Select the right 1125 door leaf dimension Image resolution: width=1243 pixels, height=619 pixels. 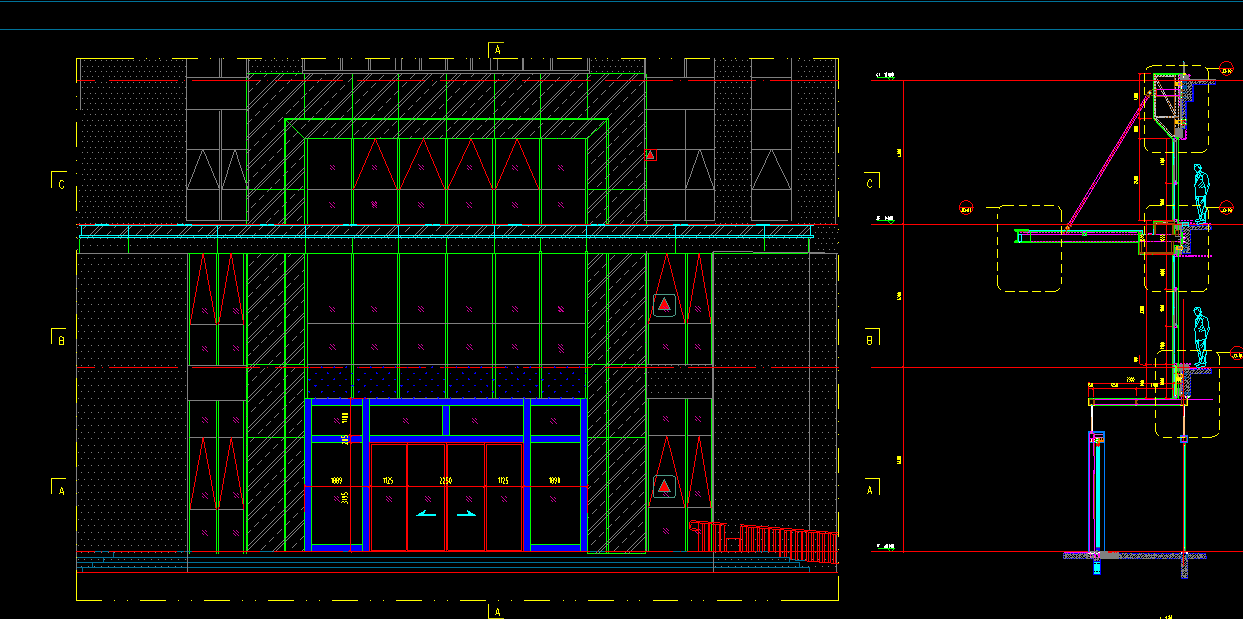(x=503, y=481)
